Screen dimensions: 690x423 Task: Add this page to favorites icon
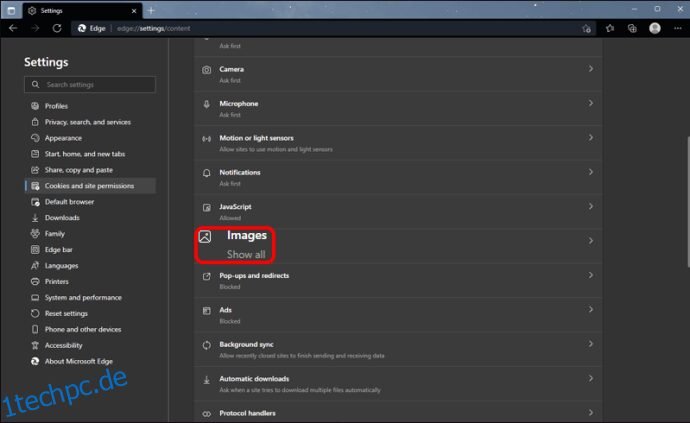586,29
